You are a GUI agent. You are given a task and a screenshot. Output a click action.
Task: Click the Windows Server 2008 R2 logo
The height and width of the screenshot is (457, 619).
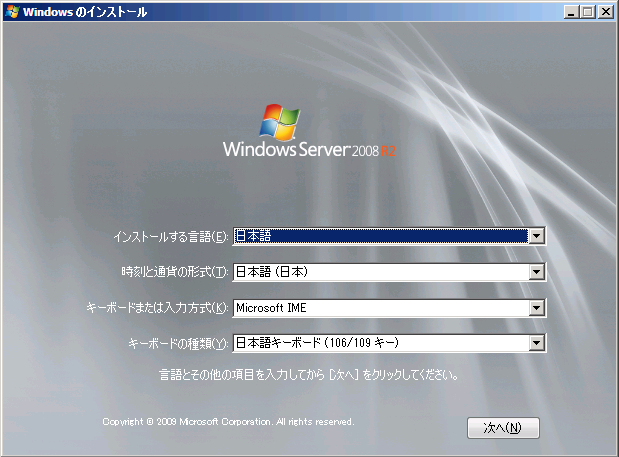[x=309, y=131]
